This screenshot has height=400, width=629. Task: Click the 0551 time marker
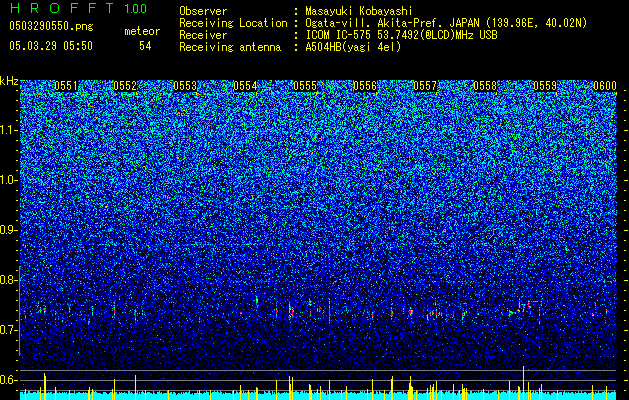[x=66, y=86]
